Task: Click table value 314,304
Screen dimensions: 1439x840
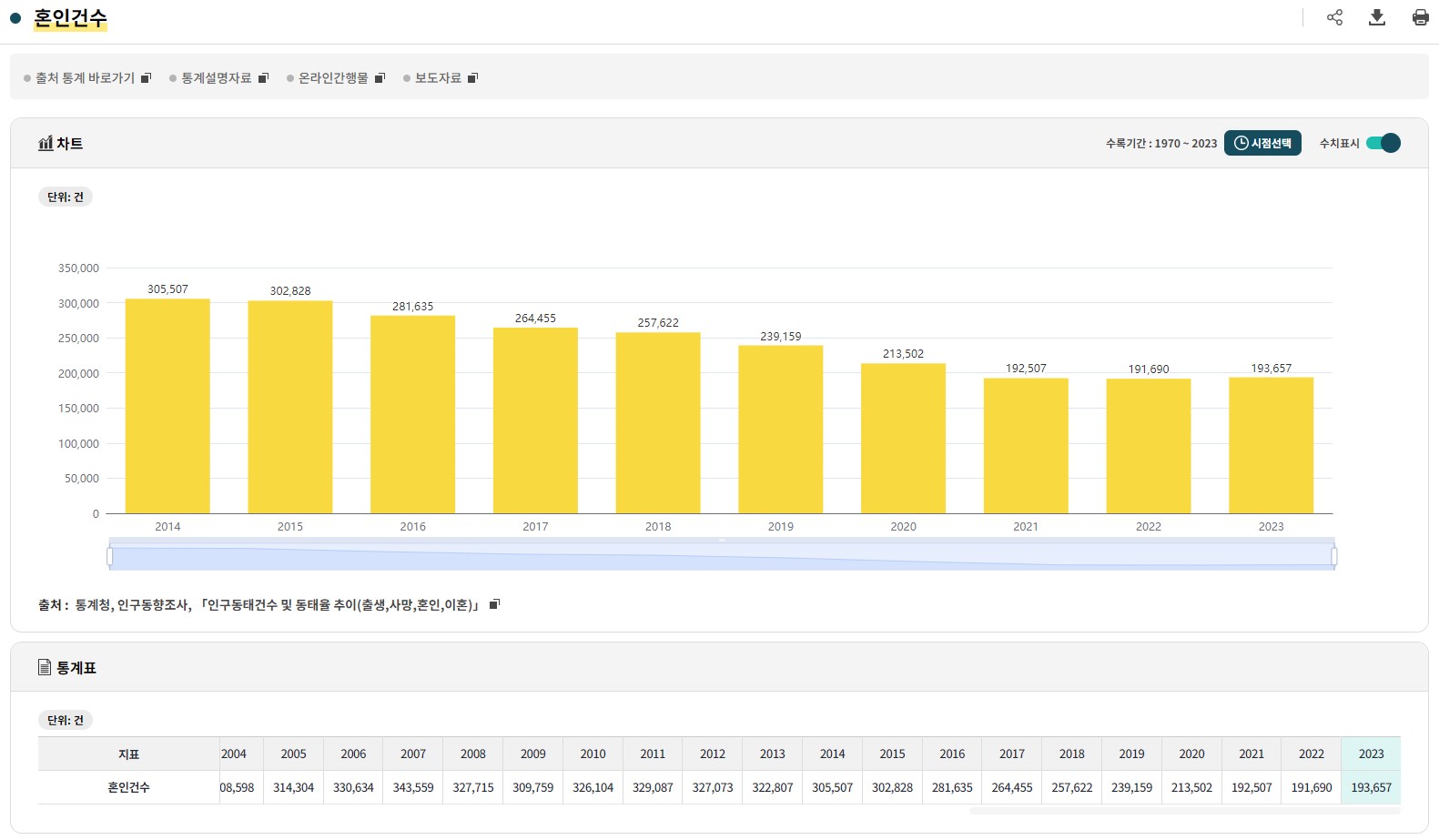Action: click(293, 787)
